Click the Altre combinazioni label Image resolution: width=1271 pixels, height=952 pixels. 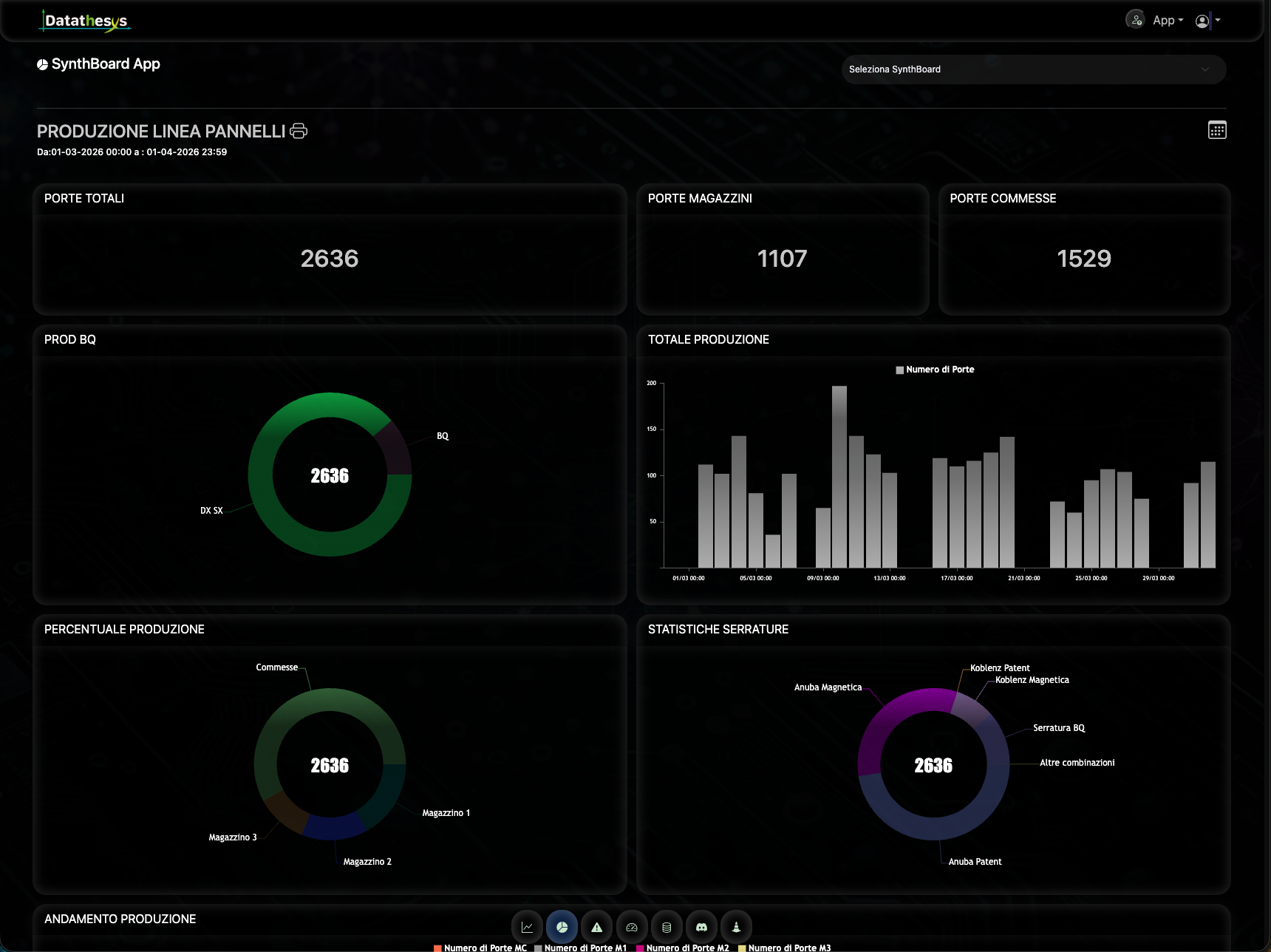click(x=1077, y=763)
